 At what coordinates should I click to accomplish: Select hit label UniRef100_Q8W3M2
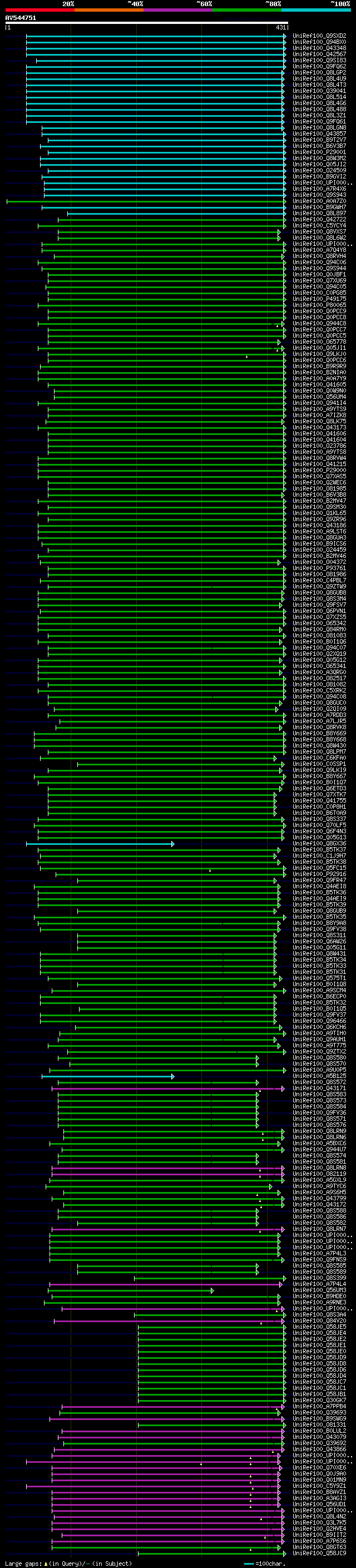coord(319,159)
